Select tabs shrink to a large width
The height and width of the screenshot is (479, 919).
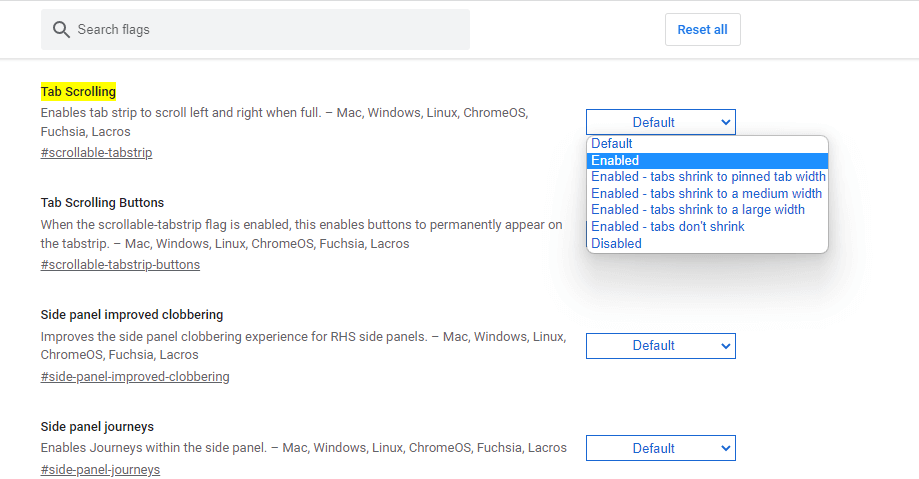pos(698,210)
